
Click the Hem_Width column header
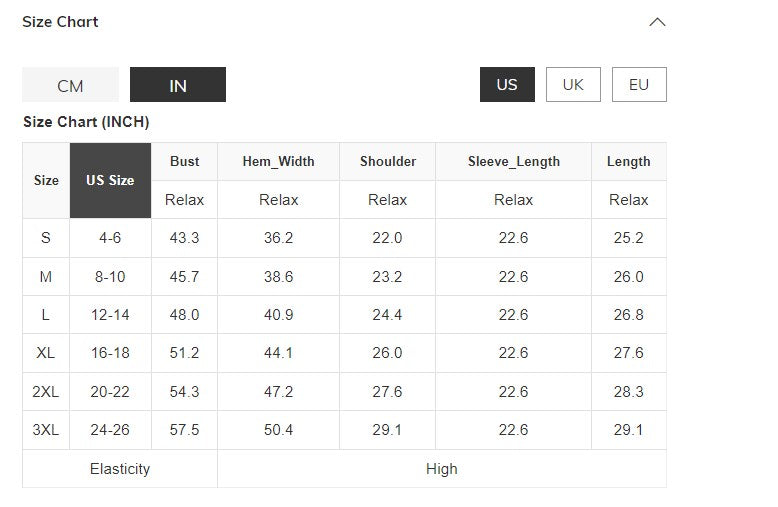click(278, 161)
